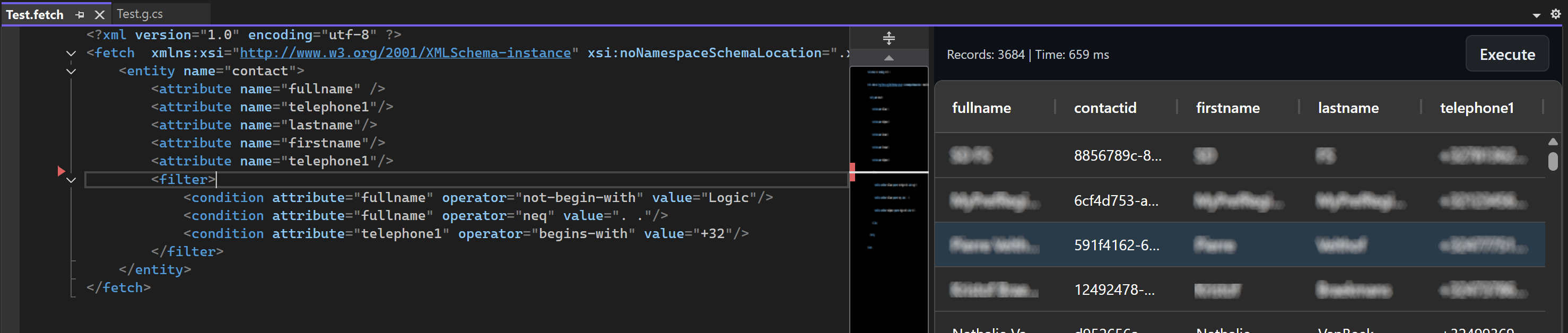Sort by the contactid column header
This screenshot has width=1568, height=333.
1104,108
